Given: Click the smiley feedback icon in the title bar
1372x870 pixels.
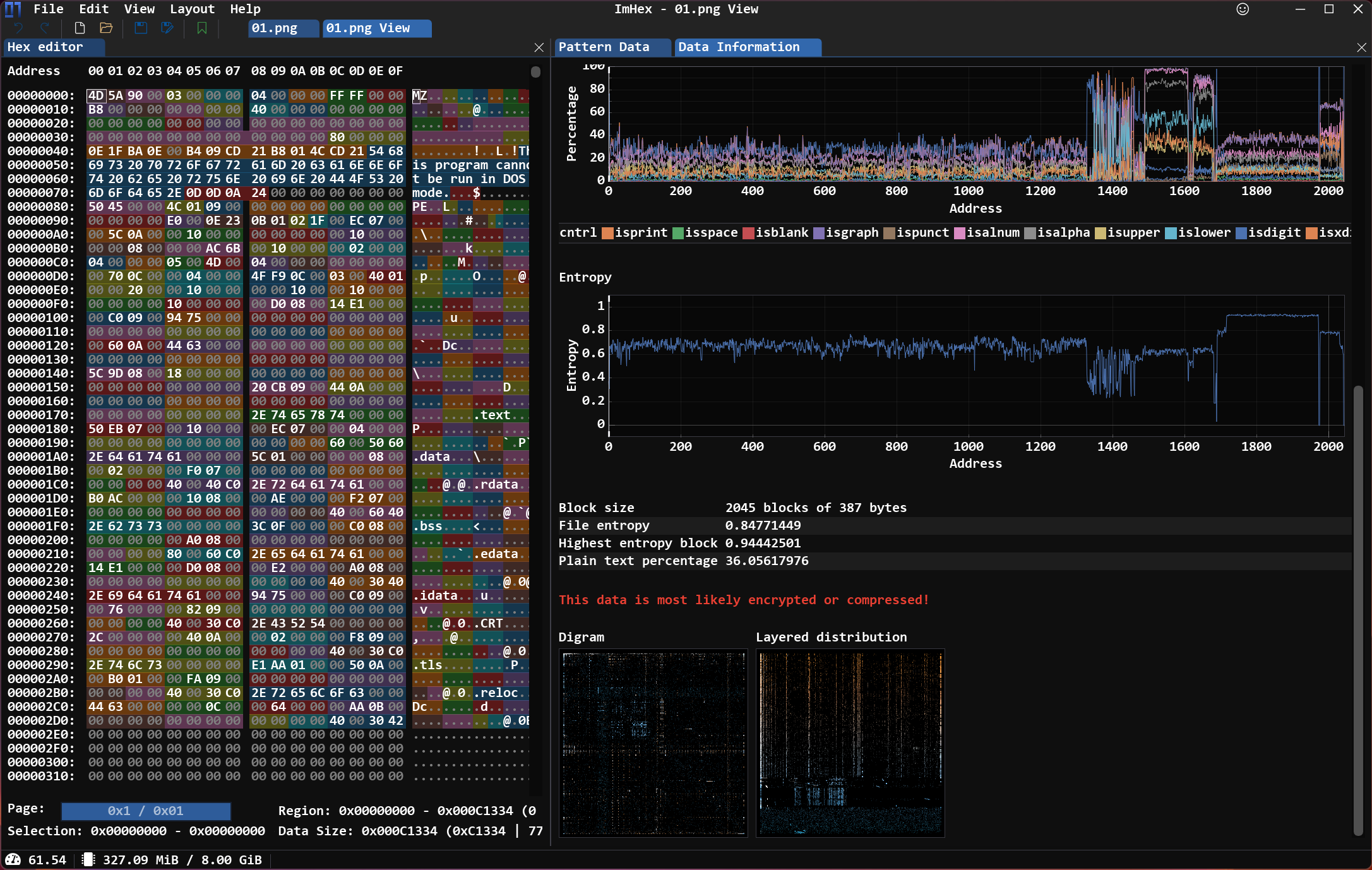Looking at the screenshot, I should tap(1243, 9).
